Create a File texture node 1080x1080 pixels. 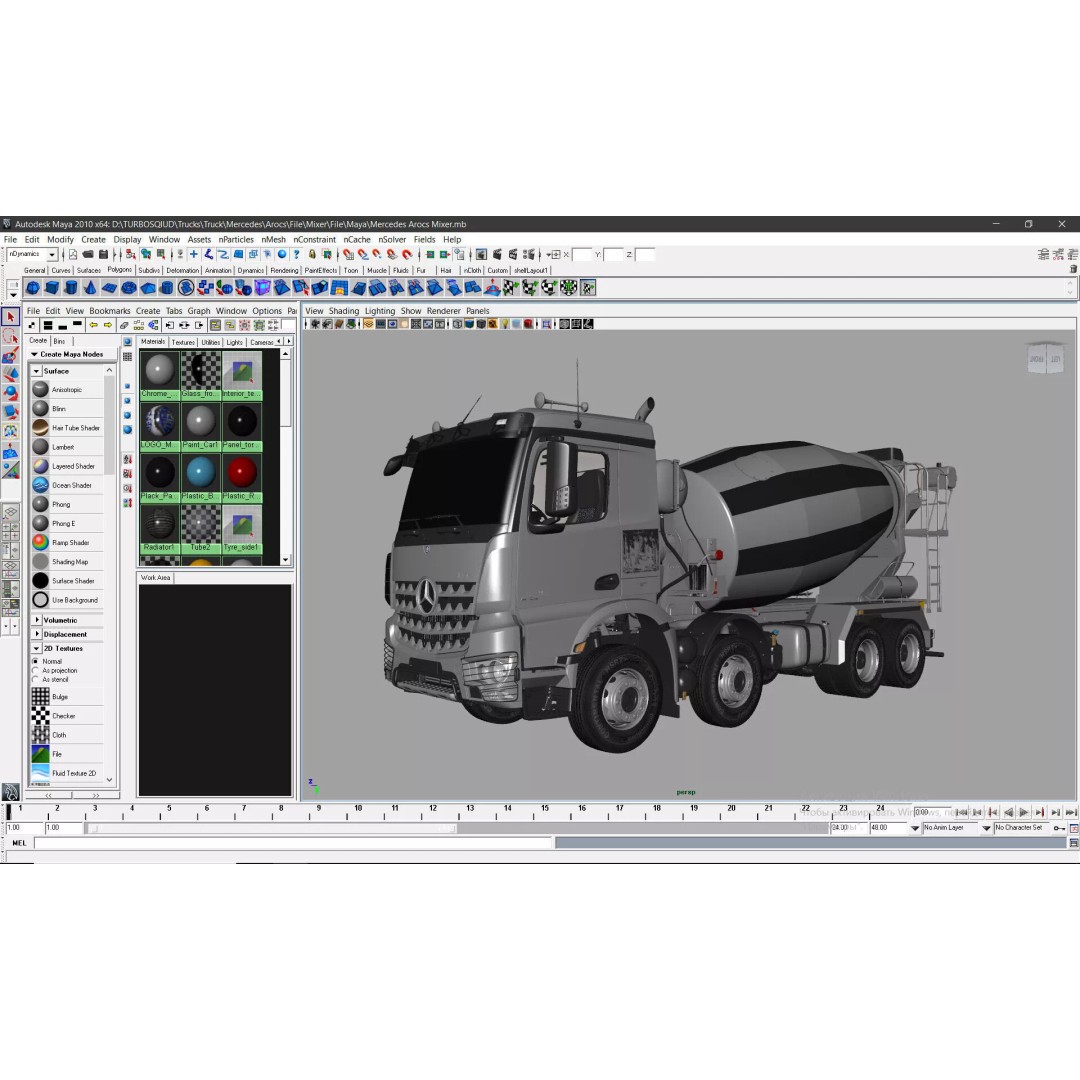point(68,754)
